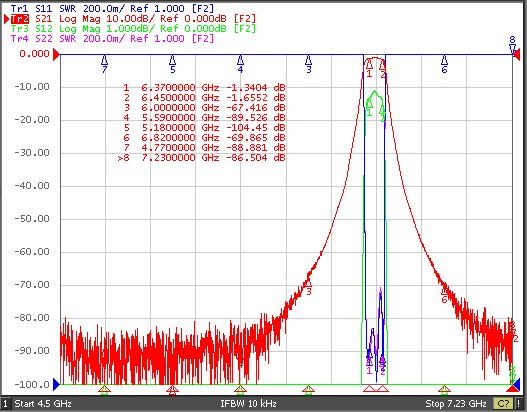The width and height of the screenshot is (527, 412).
Task: Select the active Tr2 S21 Log Mag trace
Action: click(x=133, y=18)
